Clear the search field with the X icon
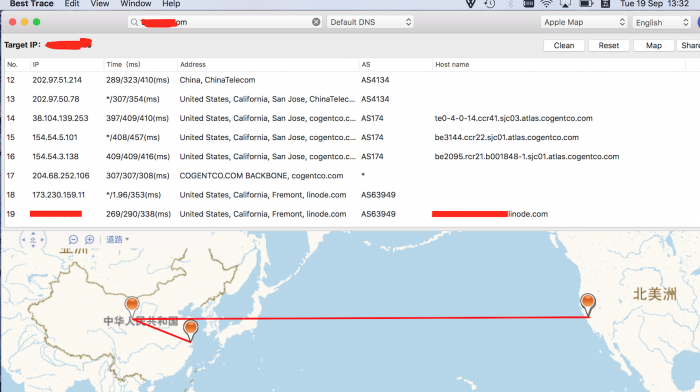 tap(316, 22)
